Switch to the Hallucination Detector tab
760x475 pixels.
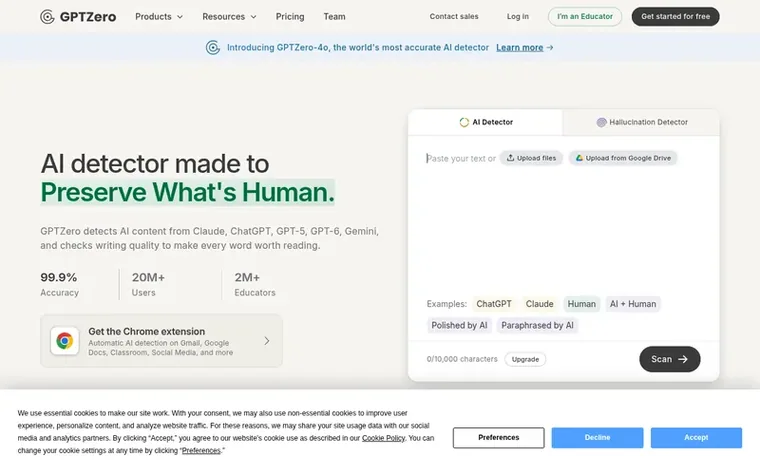pyautogui.click(x=642, y=122)
